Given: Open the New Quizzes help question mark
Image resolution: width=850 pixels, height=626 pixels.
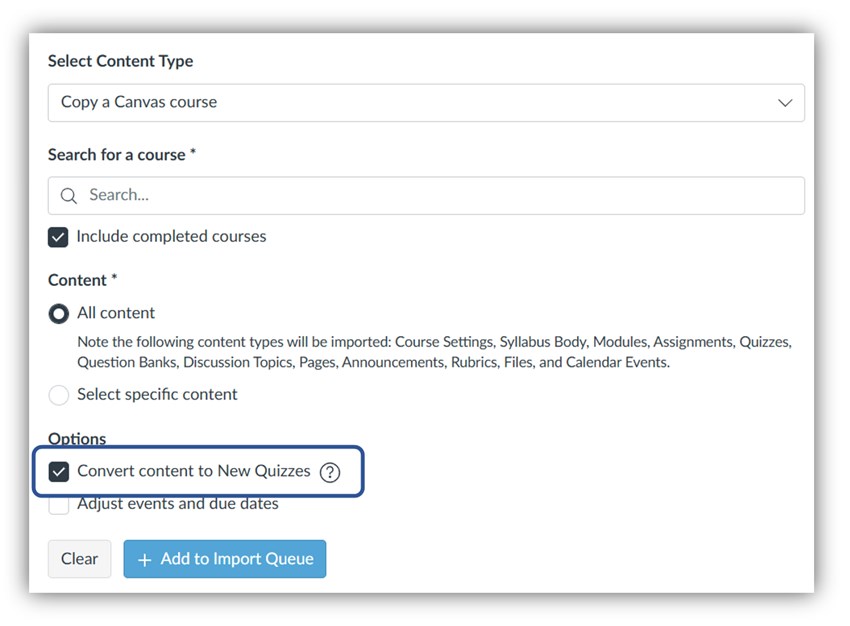Looking at the screenshot, I should [330, 473].
